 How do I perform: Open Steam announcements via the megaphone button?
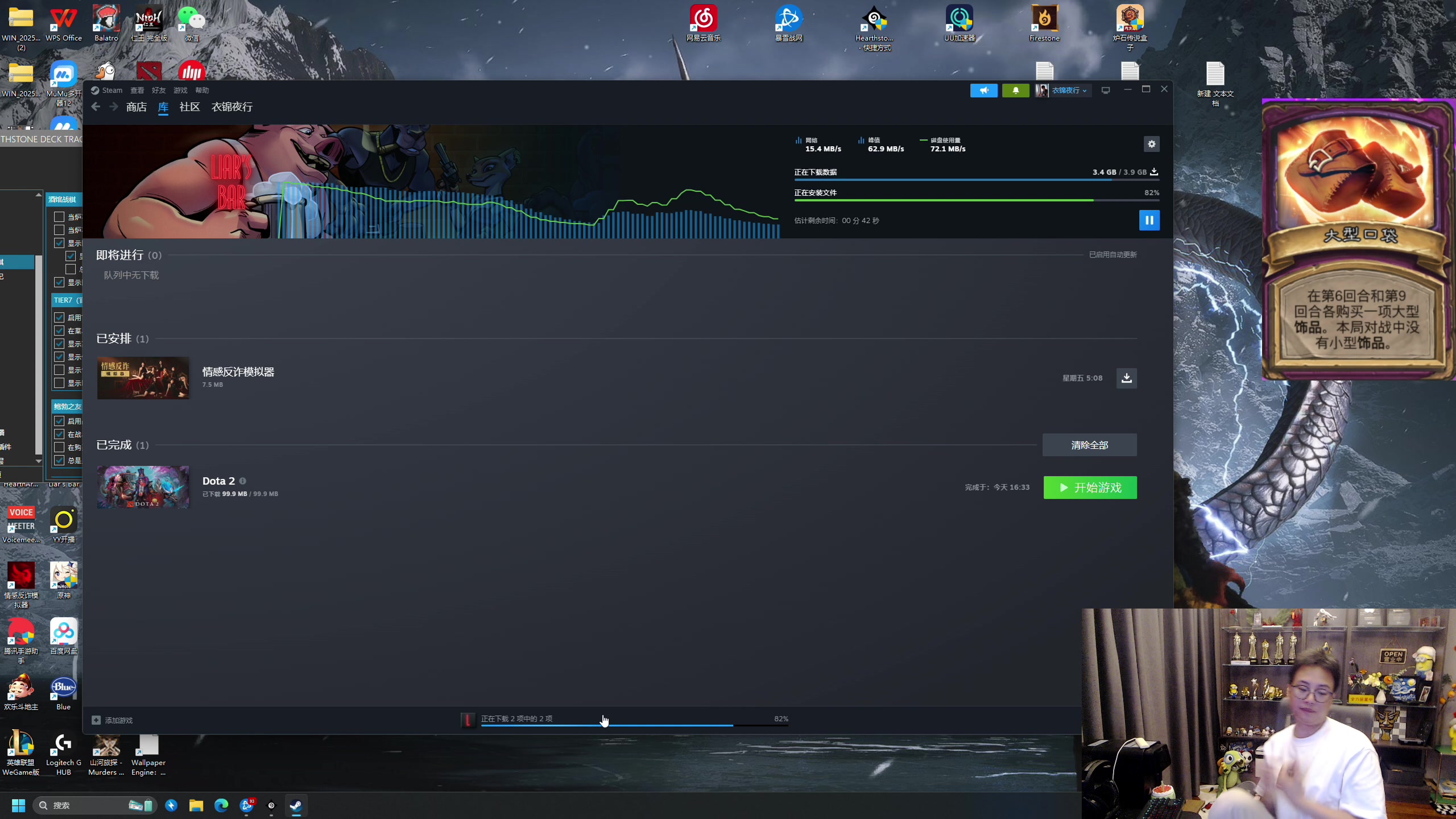point(983,90)
